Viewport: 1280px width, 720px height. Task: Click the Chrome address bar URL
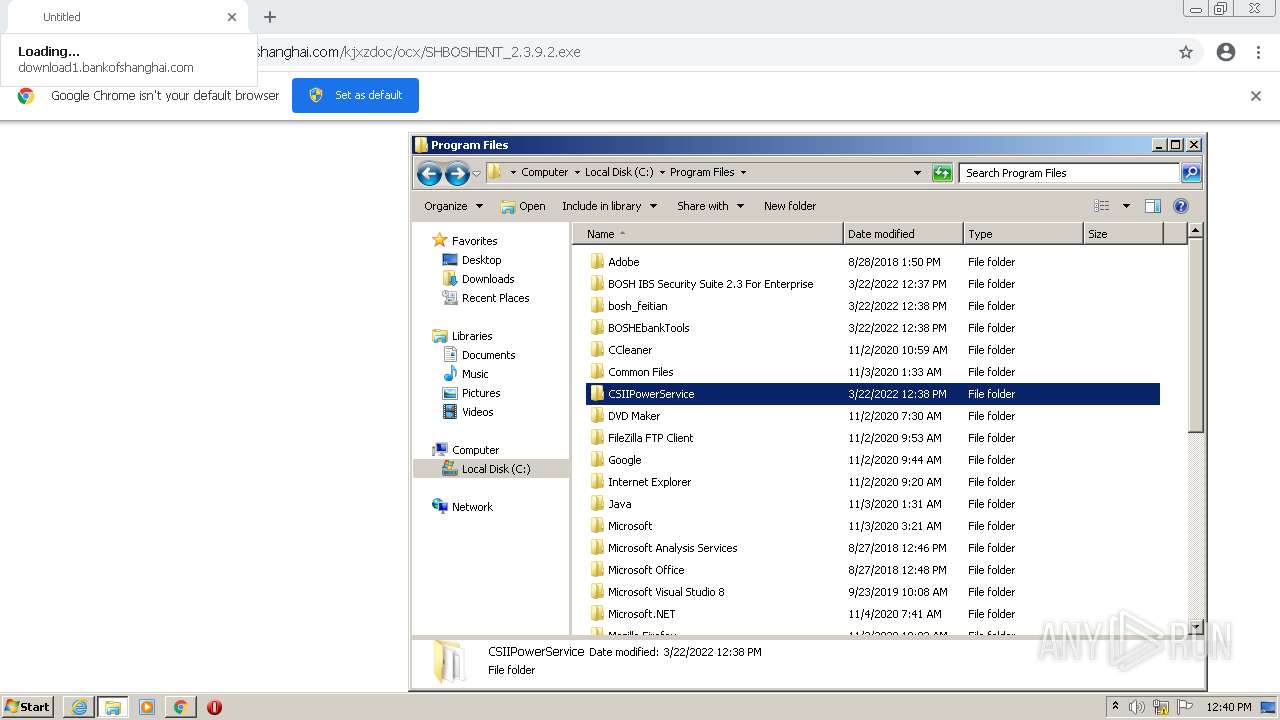click(x=417, y=52)
